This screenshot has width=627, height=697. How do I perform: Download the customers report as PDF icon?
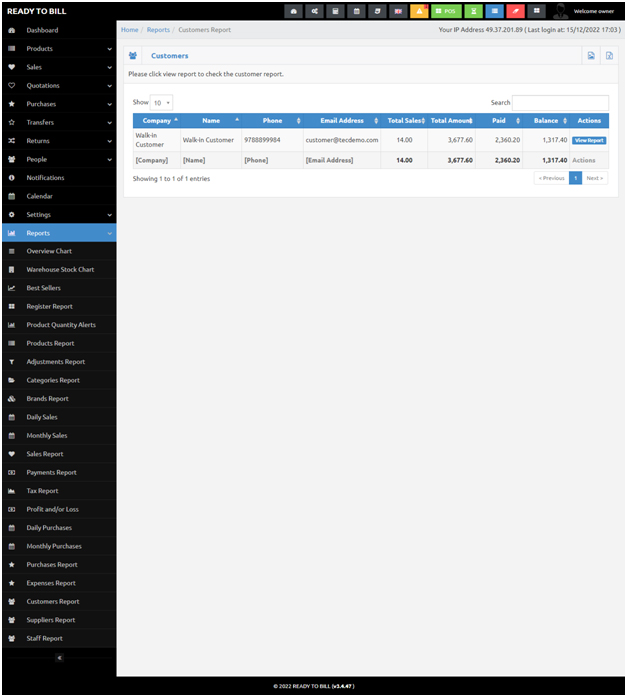[x=591, y=56]
